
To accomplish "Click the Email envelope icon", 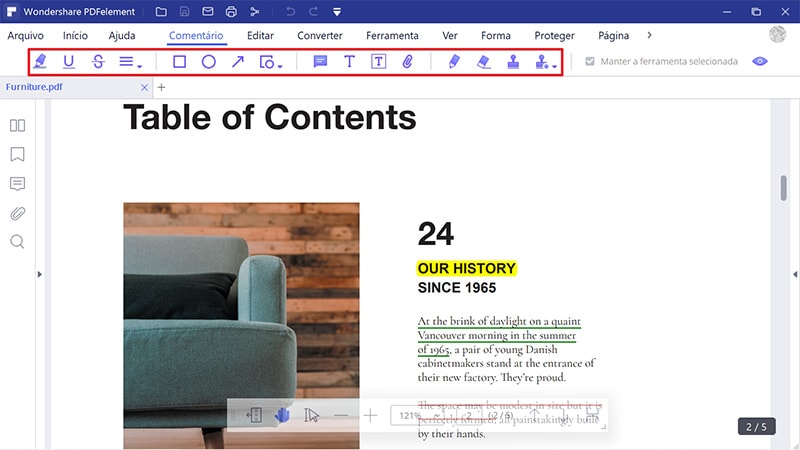I will pyautogui.click(x=208, y=11).
